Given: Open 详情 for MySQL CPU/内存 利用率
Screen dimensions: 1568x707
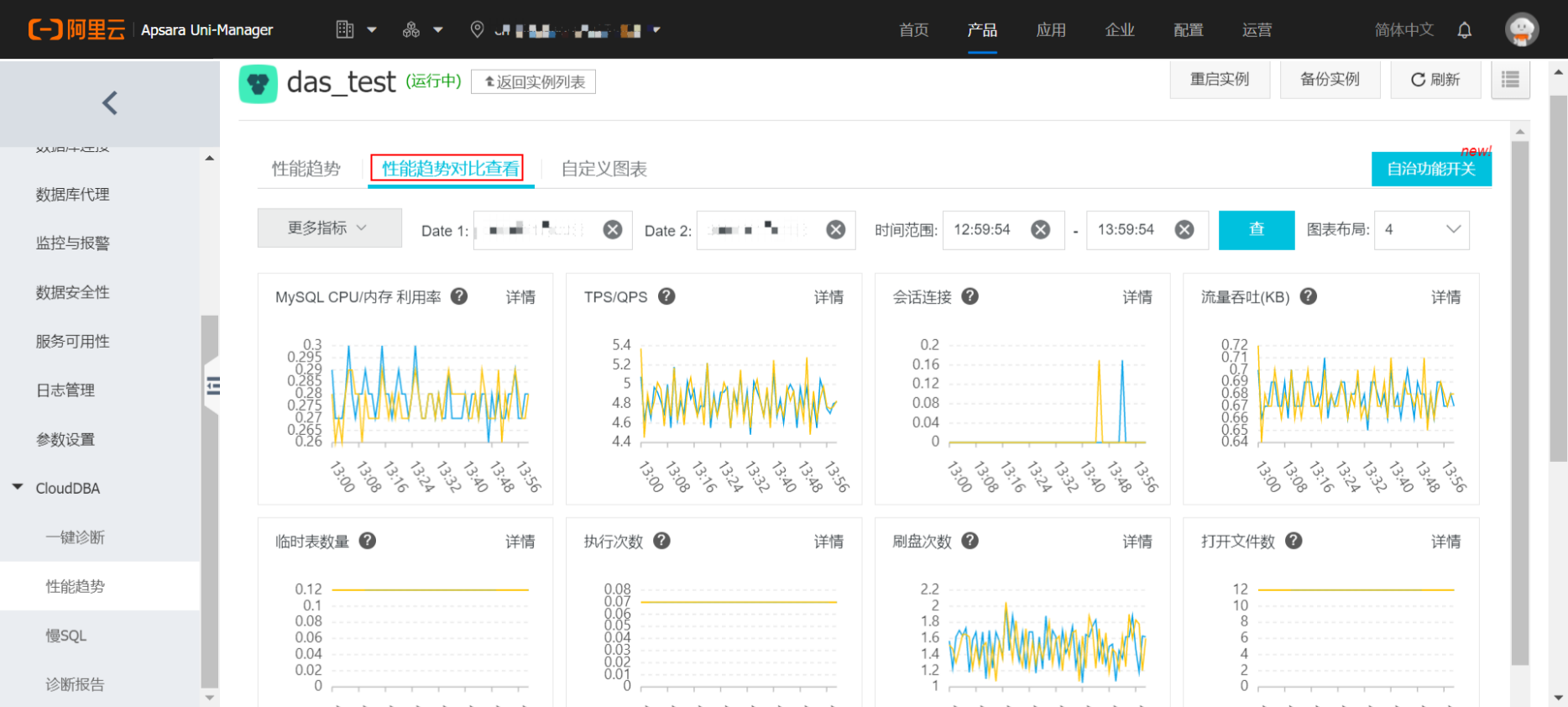Looking at the screenshot, I should [x=520, y=297].
